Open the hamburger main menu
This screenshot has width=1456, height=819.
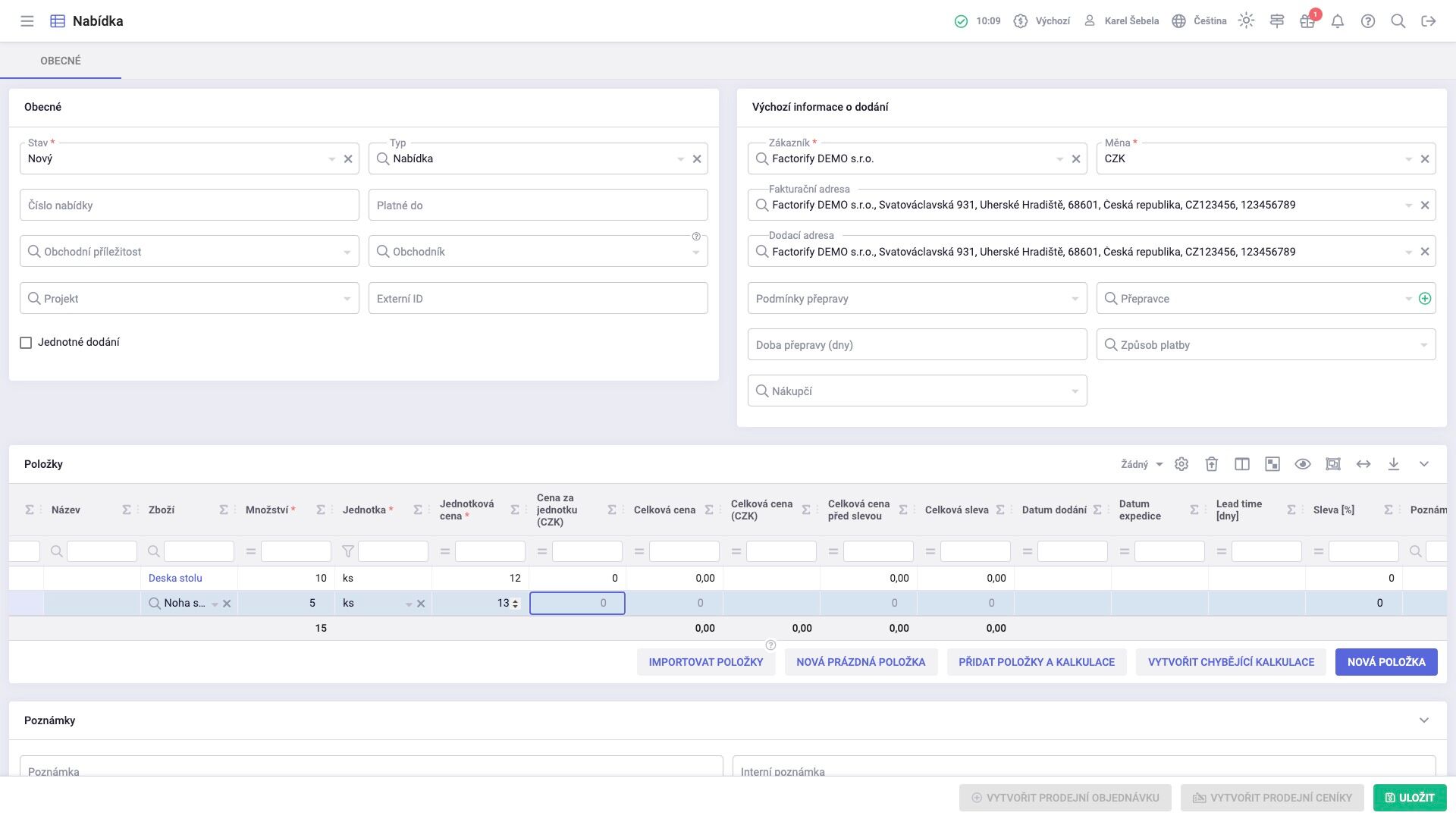coord(27,21)
